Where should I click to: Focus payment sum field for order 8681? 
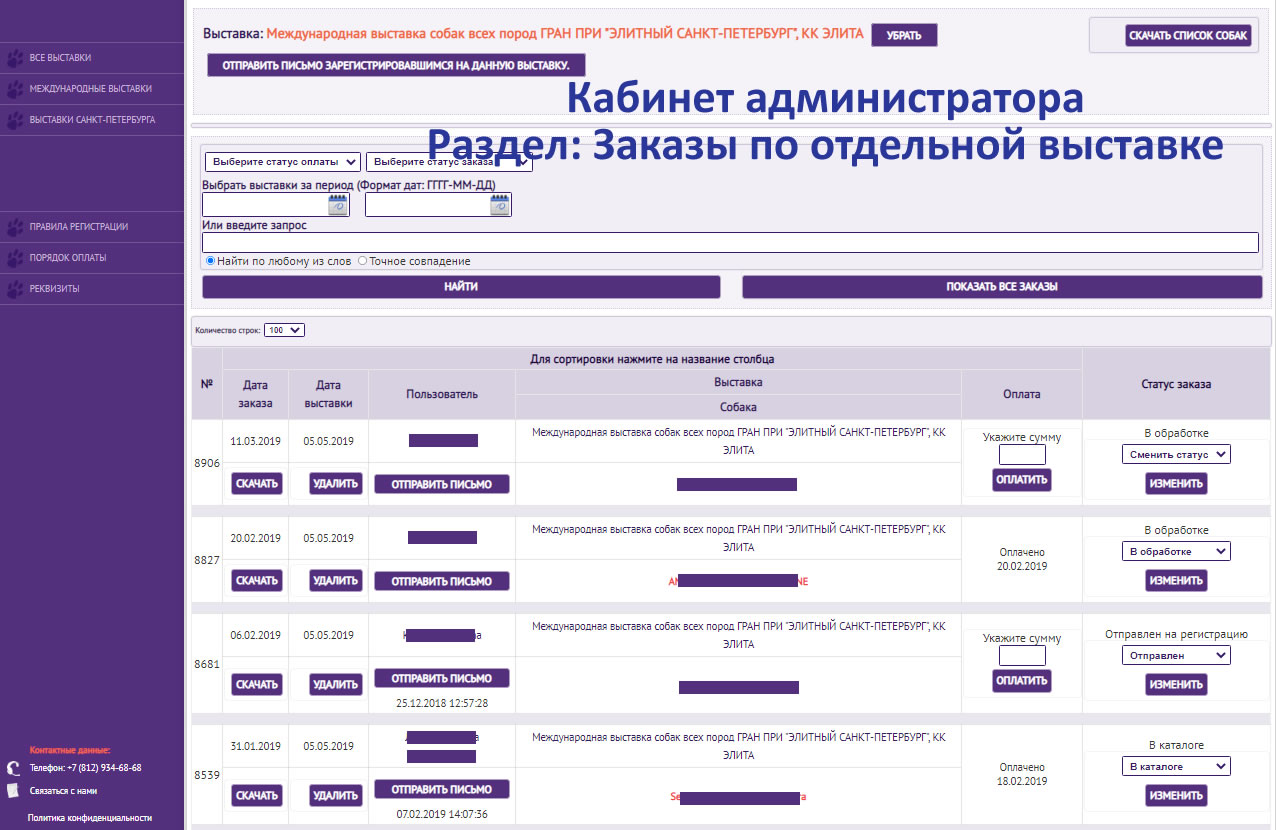pyautogui.click(x=1022, y=656)
